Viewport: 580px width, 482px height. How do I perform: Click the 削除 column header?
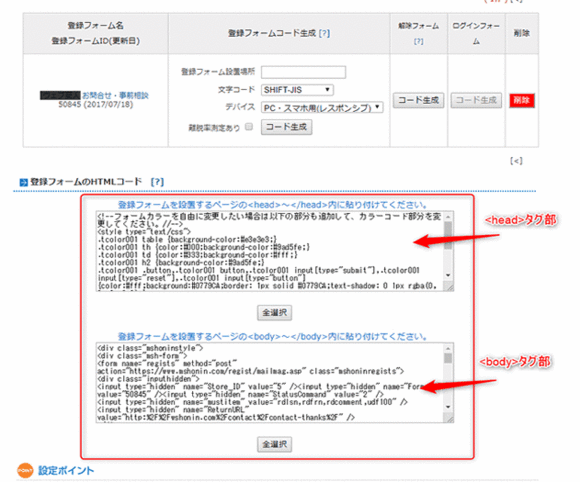point(522,33)
